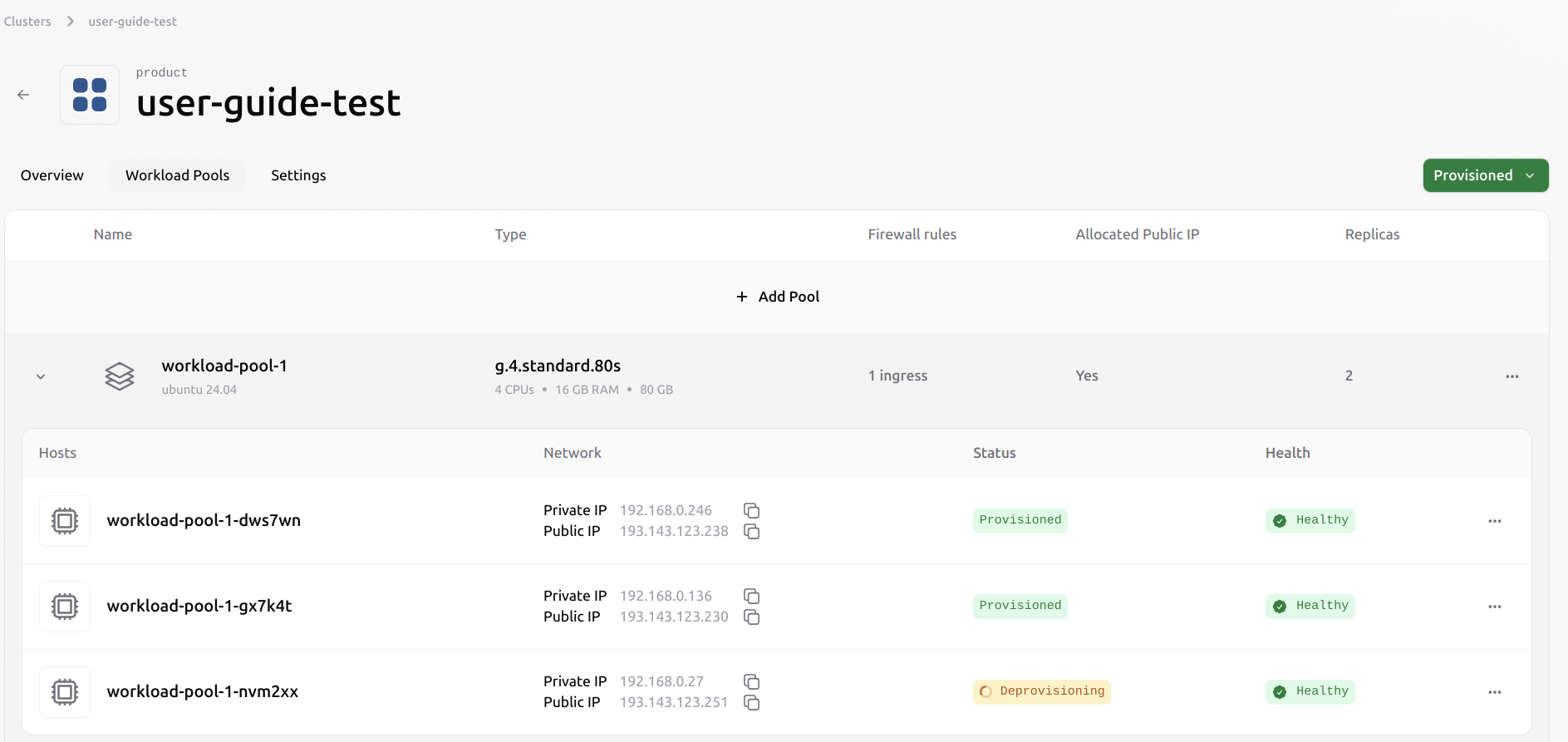Screen dimensions: 1568x742
Task: Click the host name workload-pool-1-nvm2xx
Action: (x=203, y=691)
